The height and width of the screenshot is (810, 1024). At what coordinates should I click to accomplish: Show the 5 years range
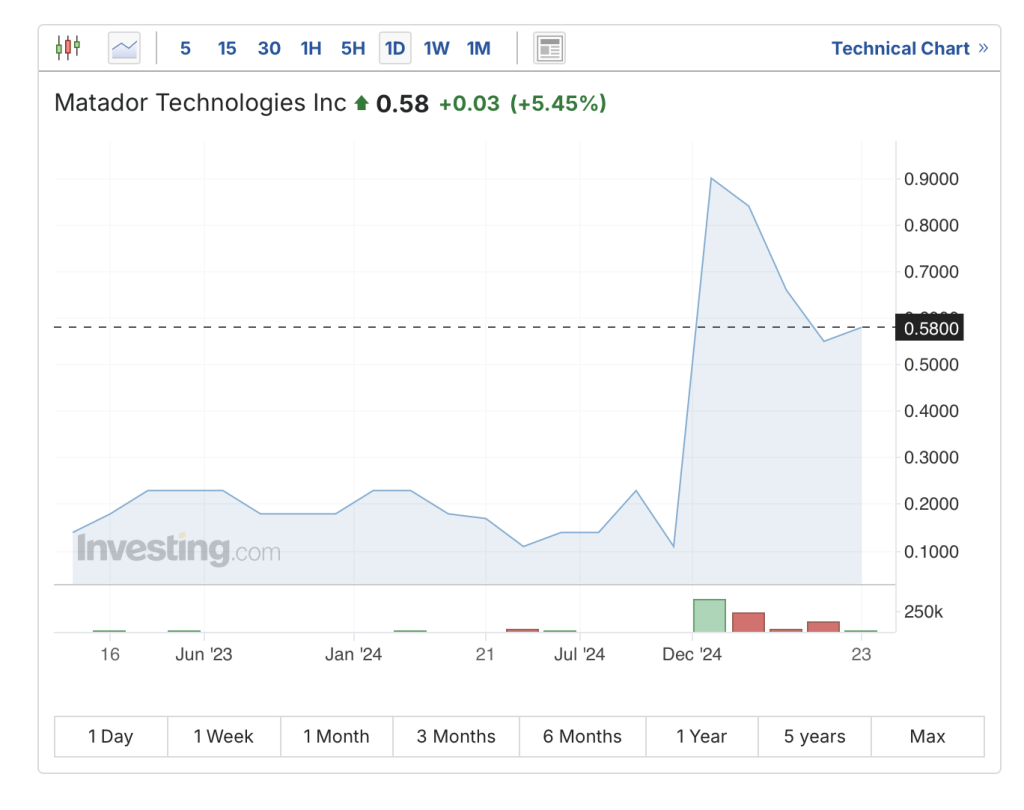click(814, 736)
